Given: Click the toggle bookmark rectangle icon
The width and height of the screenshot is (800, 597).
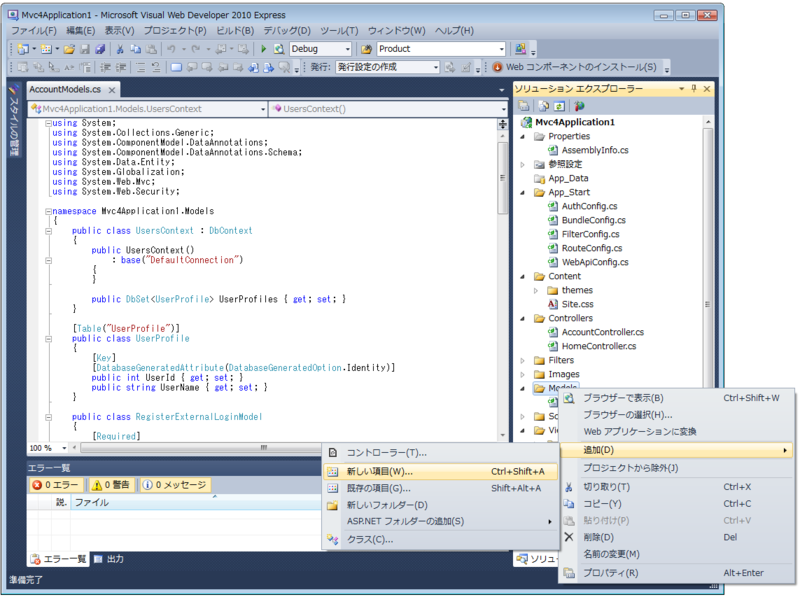Looking at the screenshot, I should point(177,67).
